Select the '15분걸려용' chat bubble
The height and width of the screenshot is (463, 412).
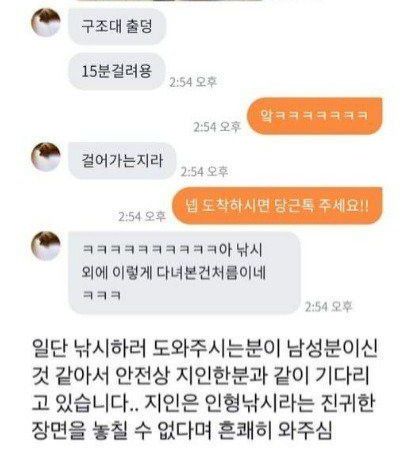(x=117, y=71)
